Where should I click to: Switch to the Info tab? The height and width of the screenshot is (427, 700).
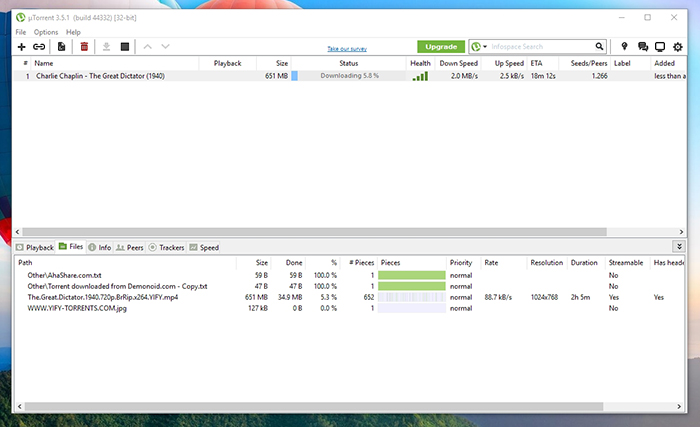[x=100, y=247]
